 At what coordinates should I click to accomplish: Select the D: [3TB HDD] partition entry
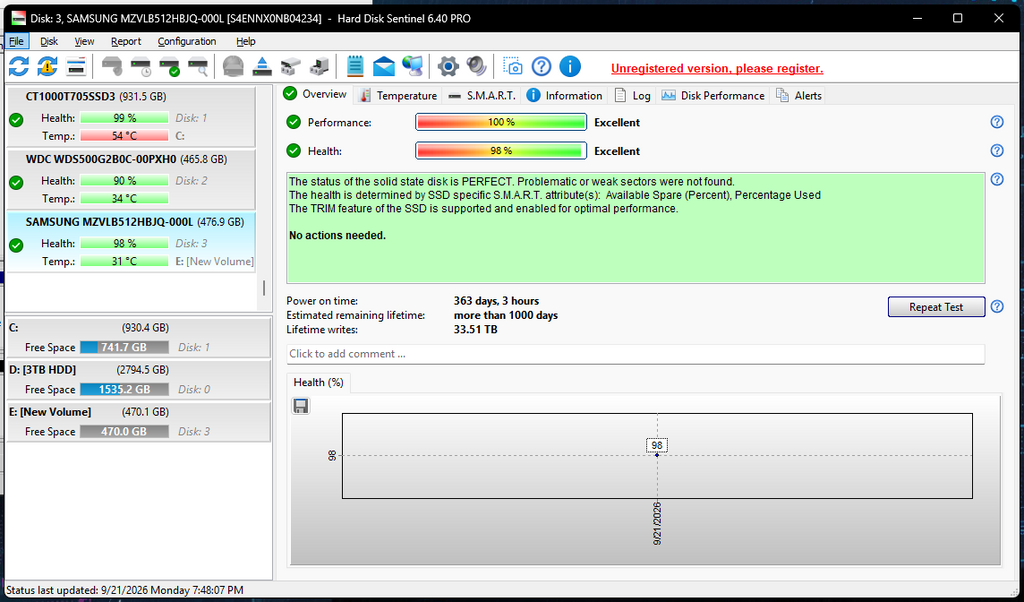click(x=138, y=379)
